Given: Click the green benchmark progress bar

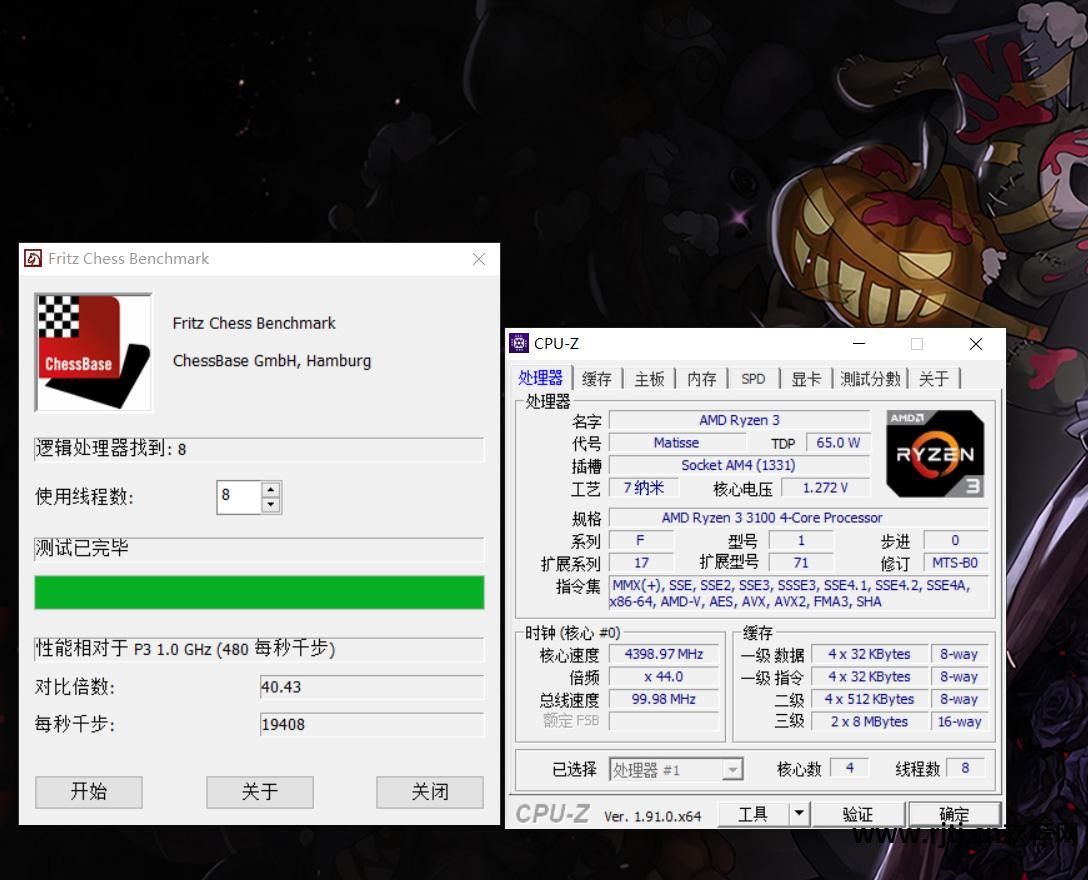Looking at the screenshot, I should [x=260, y=592].
